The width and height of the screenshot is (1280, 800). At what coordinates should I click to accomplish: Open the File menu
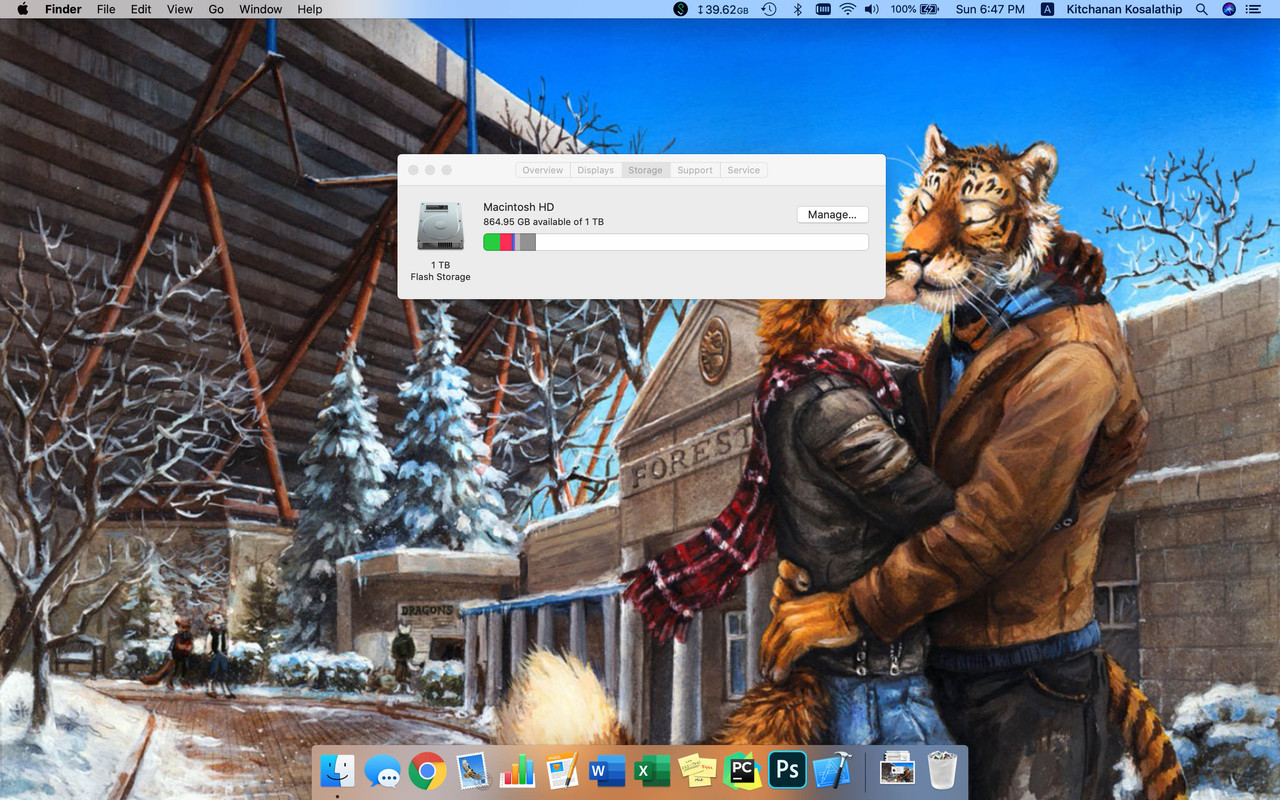tap(106, 9)
